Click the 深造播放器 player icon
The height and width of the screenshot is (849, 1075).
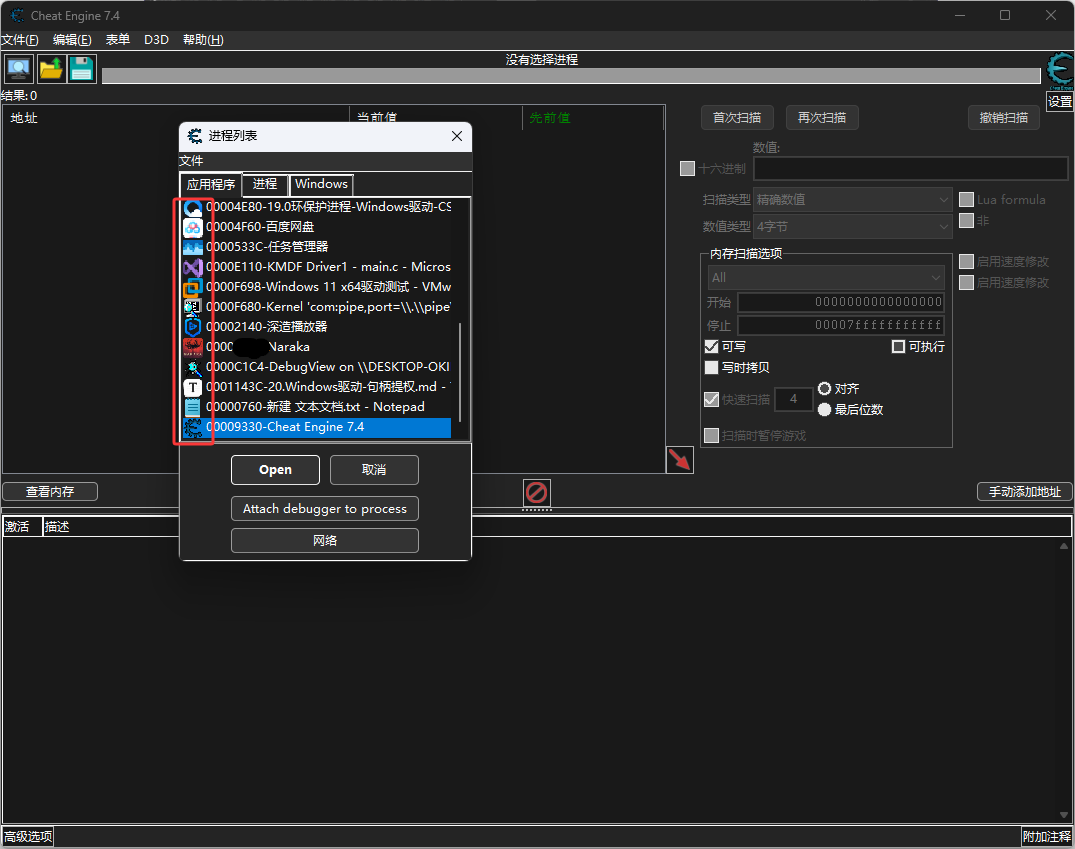(193, 326)
